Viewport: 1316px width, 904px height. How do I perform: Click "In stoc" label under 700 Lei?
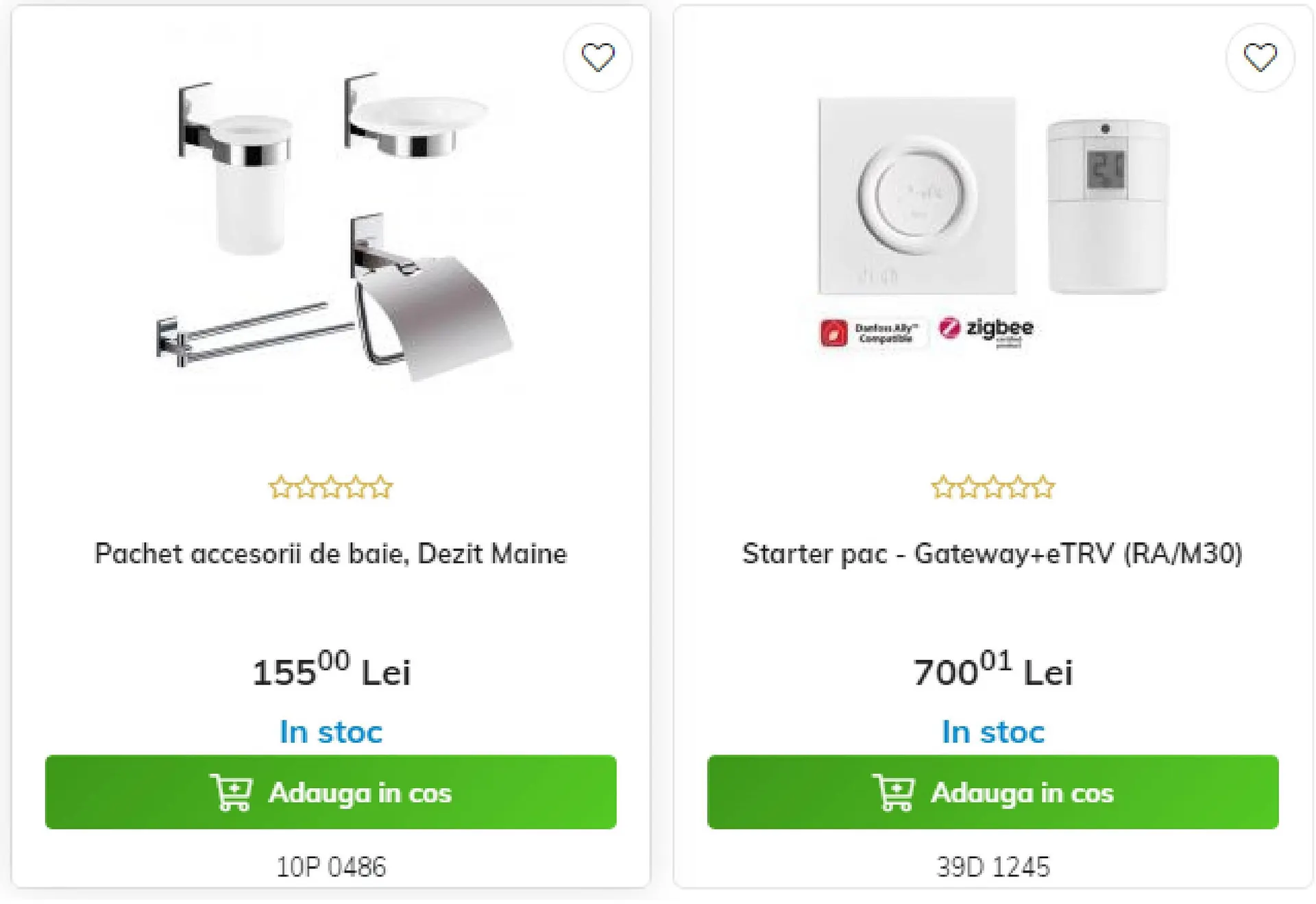pyautogui.click(x=992, y=732)
